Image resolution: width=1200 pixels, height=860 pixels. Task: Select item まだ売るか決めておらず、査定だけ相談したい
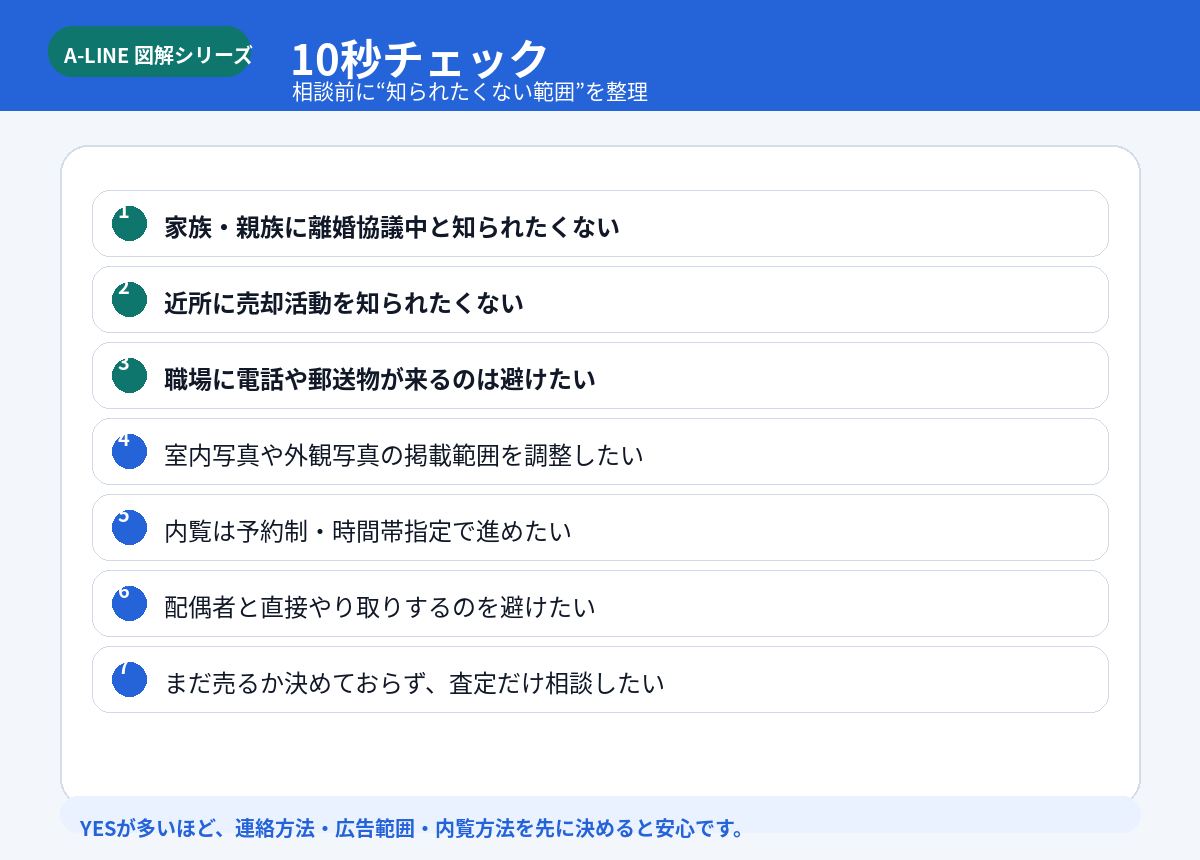[600, 680]
